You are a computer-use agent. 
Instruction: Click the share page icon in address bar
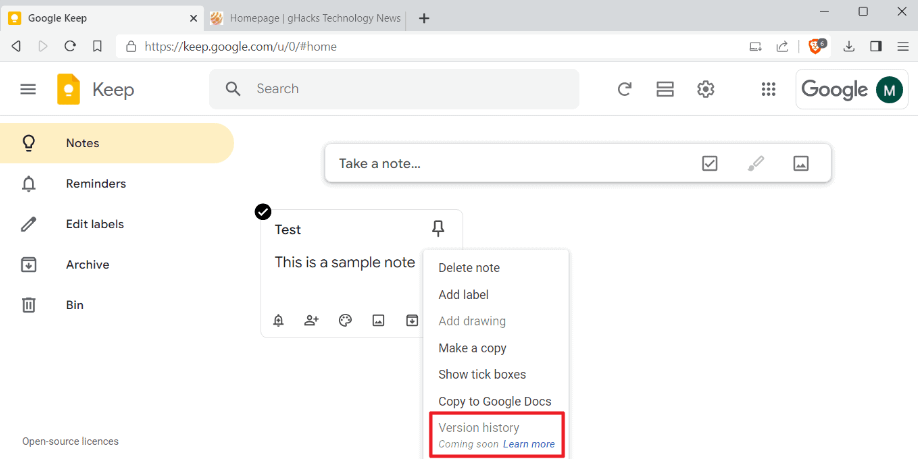point(782,46)
